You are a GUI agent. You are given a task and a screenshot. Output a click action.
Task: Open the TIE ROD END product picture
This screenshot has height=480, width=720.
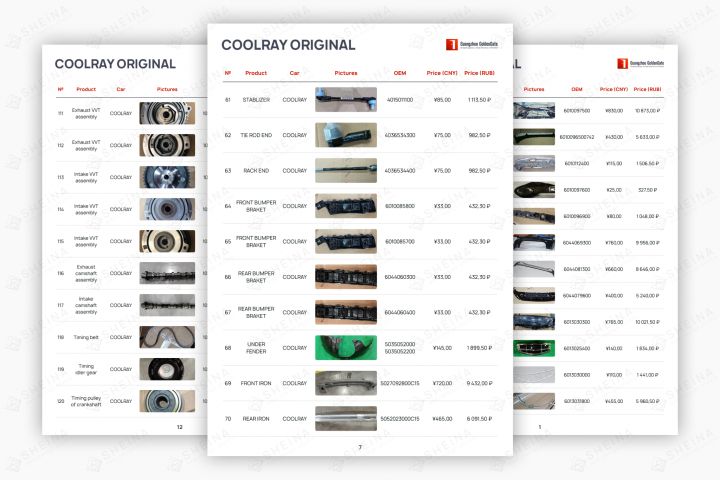point(346,135)
